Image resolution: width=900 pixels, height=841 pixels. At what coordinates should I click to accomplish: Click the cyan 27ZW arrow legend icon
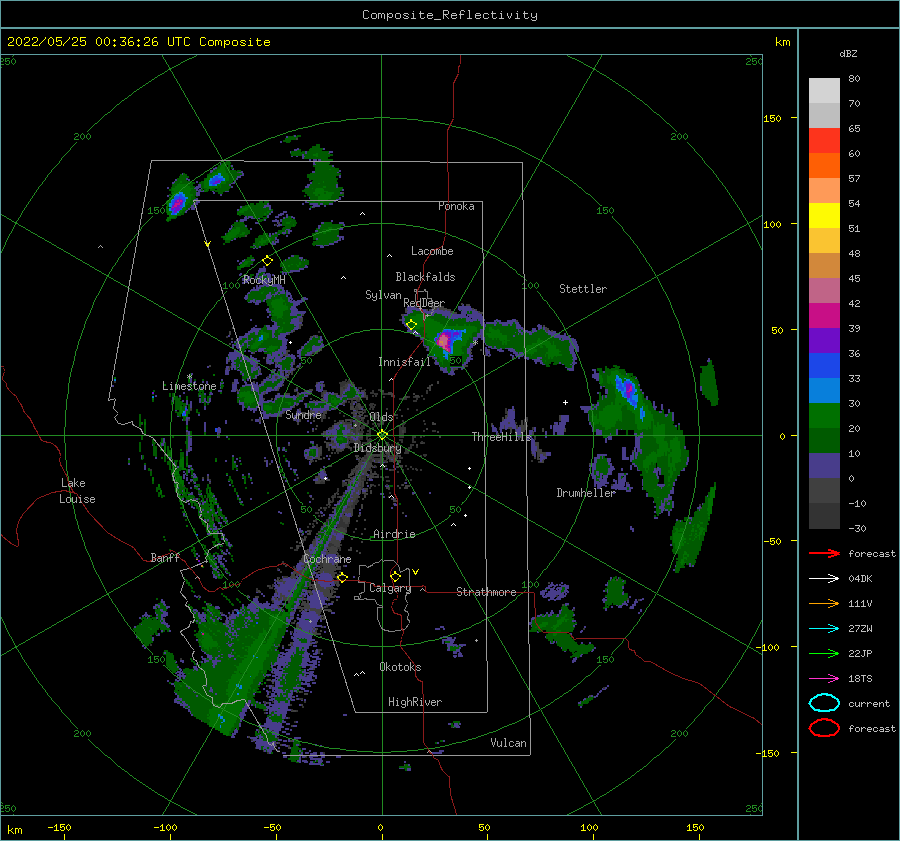click(824, 629)
